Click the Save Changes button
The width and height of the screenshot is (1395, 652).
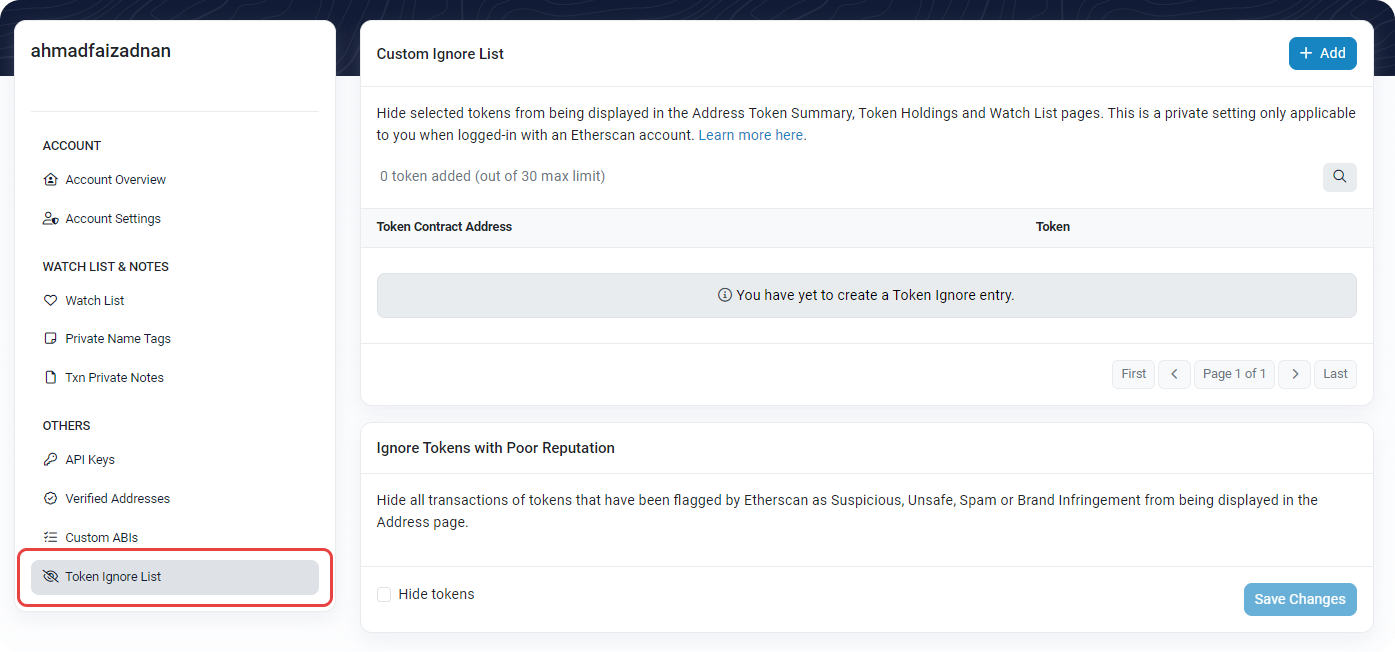(x=1299, y=599)
